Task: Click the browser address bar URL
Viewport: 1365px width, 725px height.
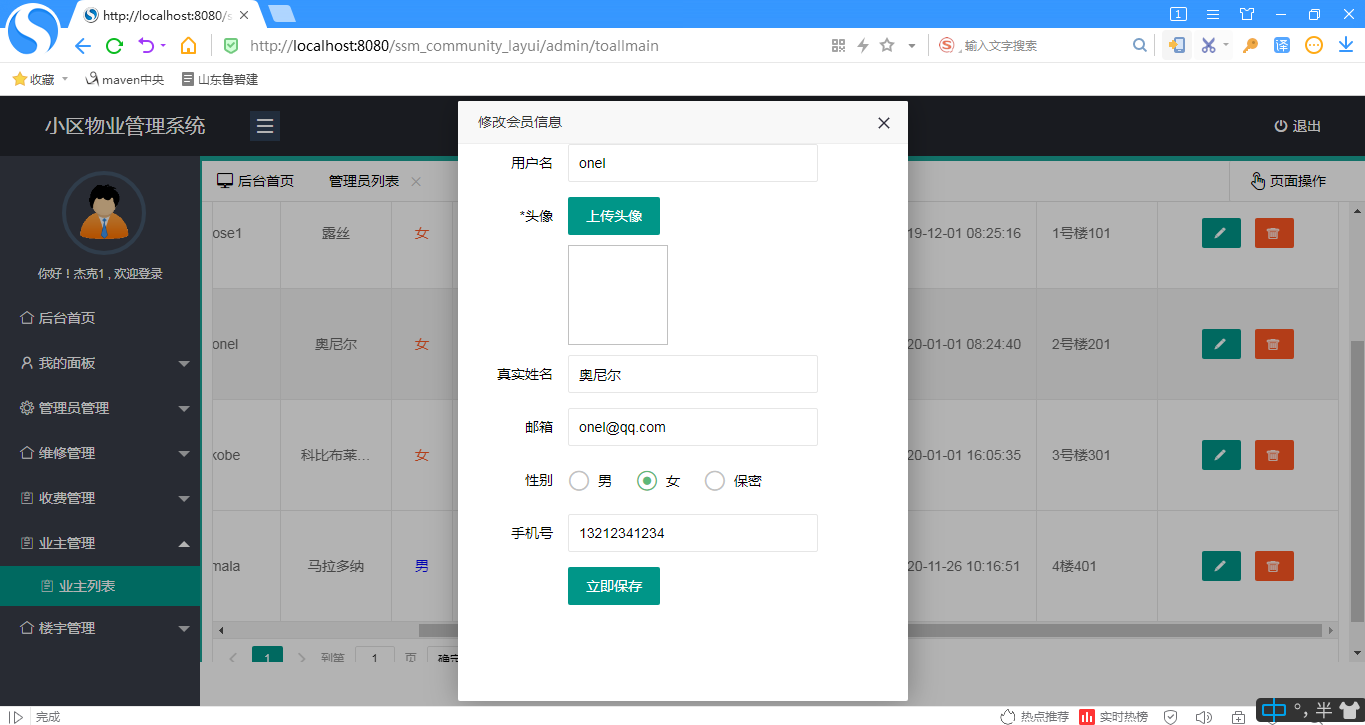Action: pos(454,46)
